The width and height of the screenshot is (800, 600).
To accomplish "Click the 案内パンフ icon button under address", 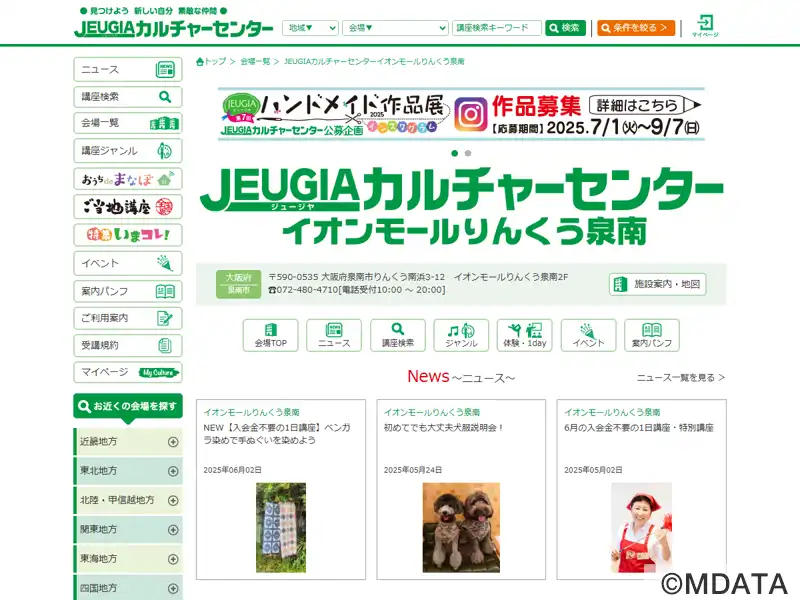I will coord(652,335).
